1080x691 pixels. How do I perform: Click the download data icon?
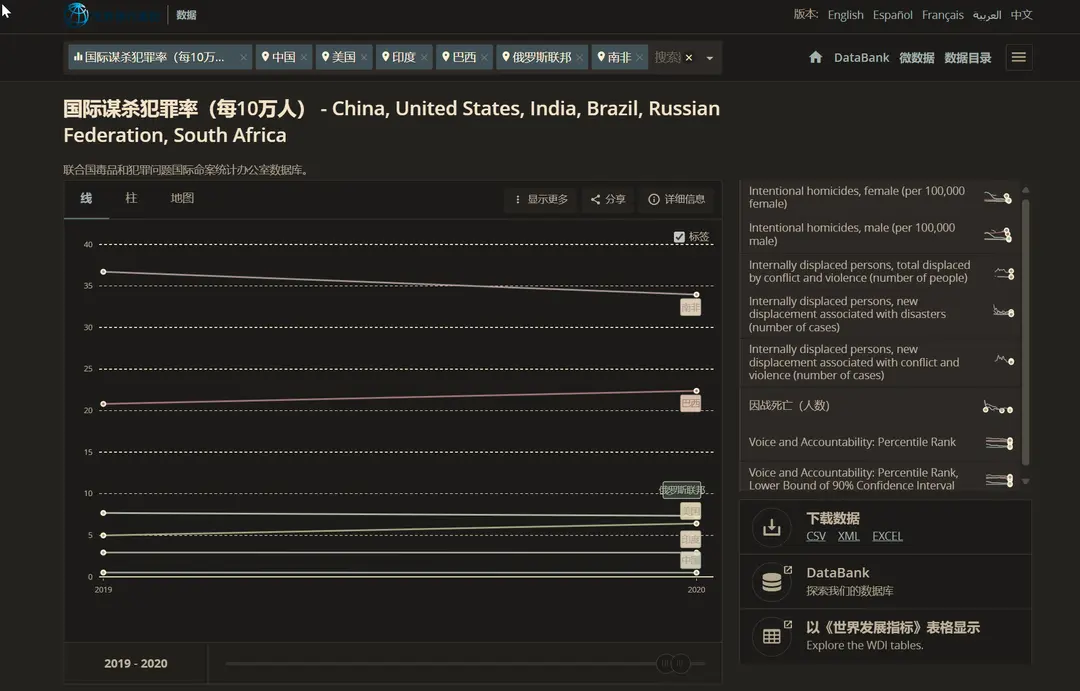tap(771, 527)
